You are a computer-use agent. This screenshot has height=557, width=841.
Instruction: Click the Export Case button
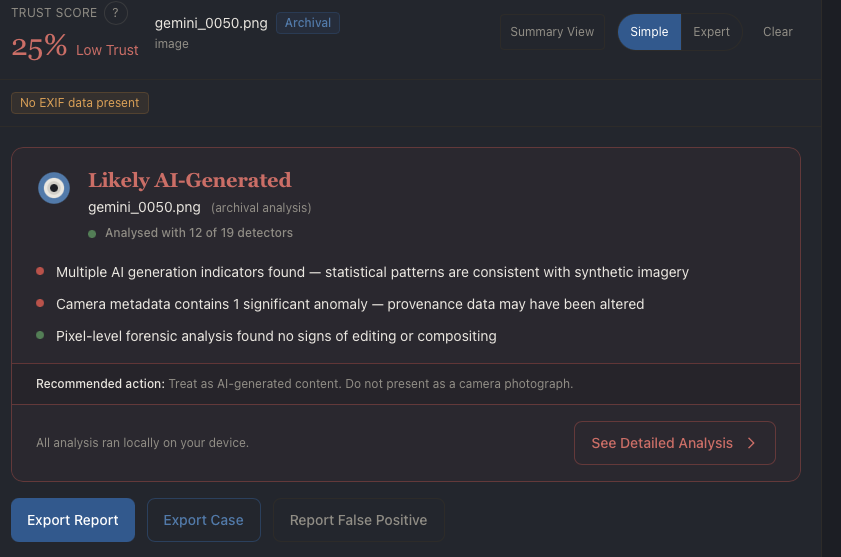click(204, 520)
